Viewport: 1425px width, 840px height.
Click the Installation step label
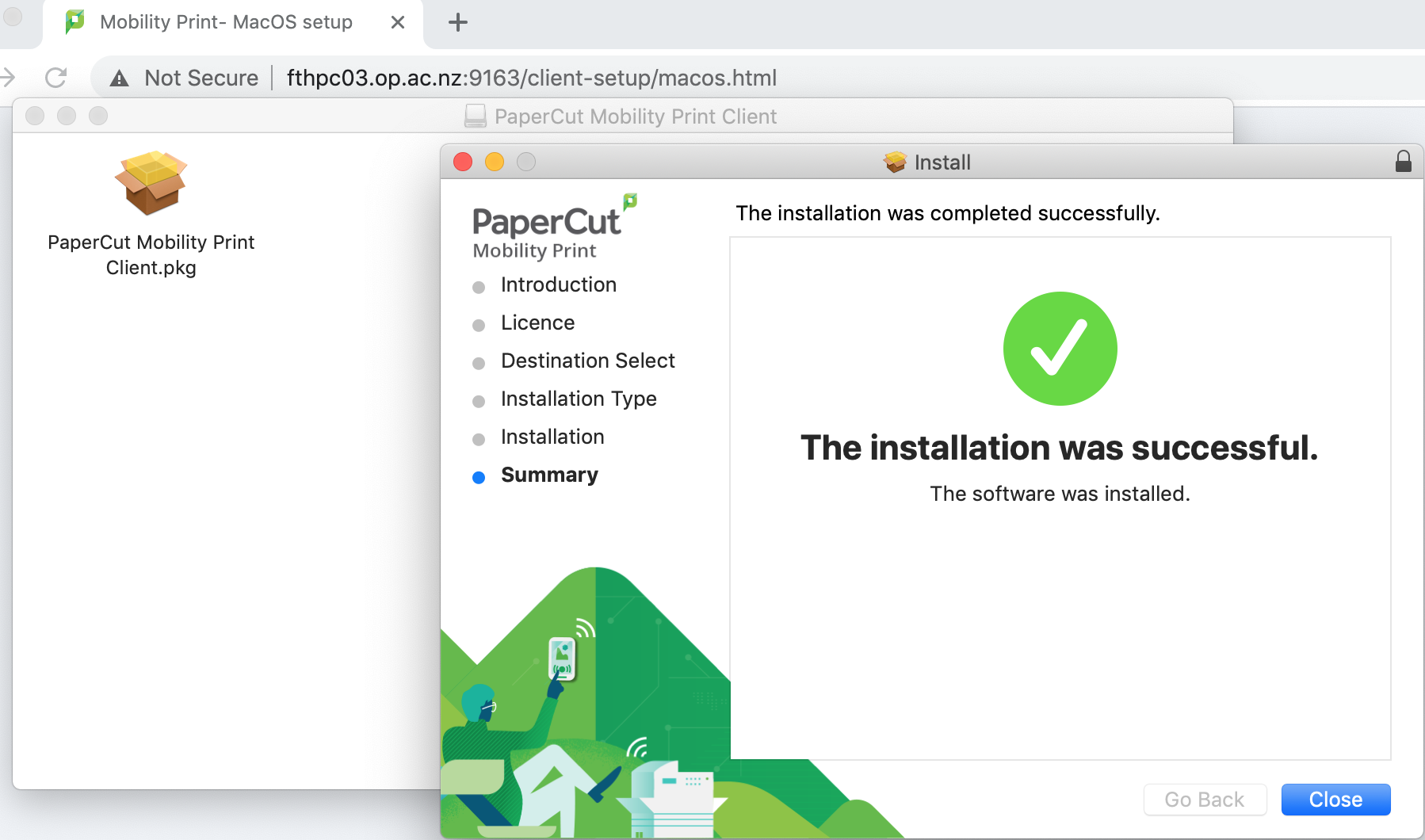[552, 437]
